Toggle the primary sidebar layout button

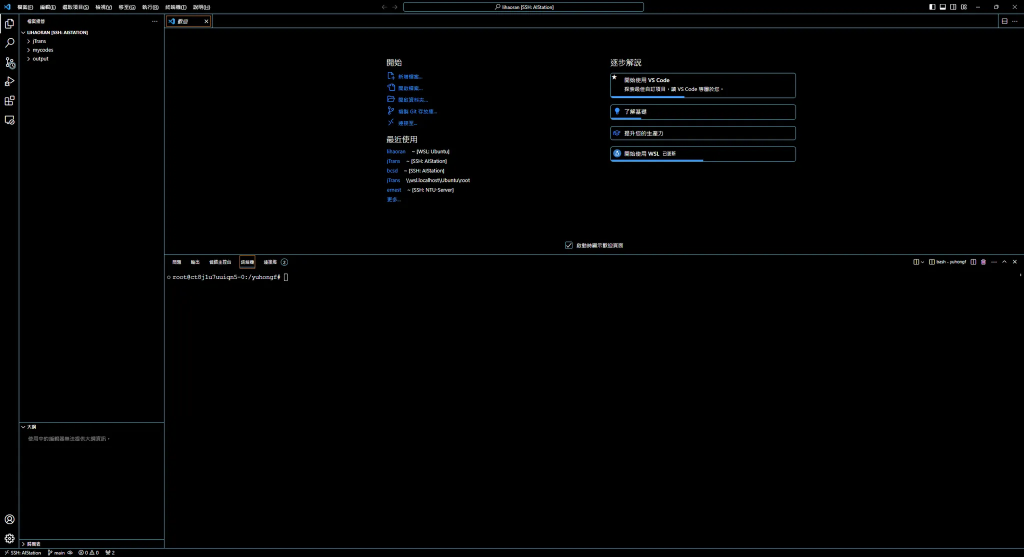pos(932,7)
